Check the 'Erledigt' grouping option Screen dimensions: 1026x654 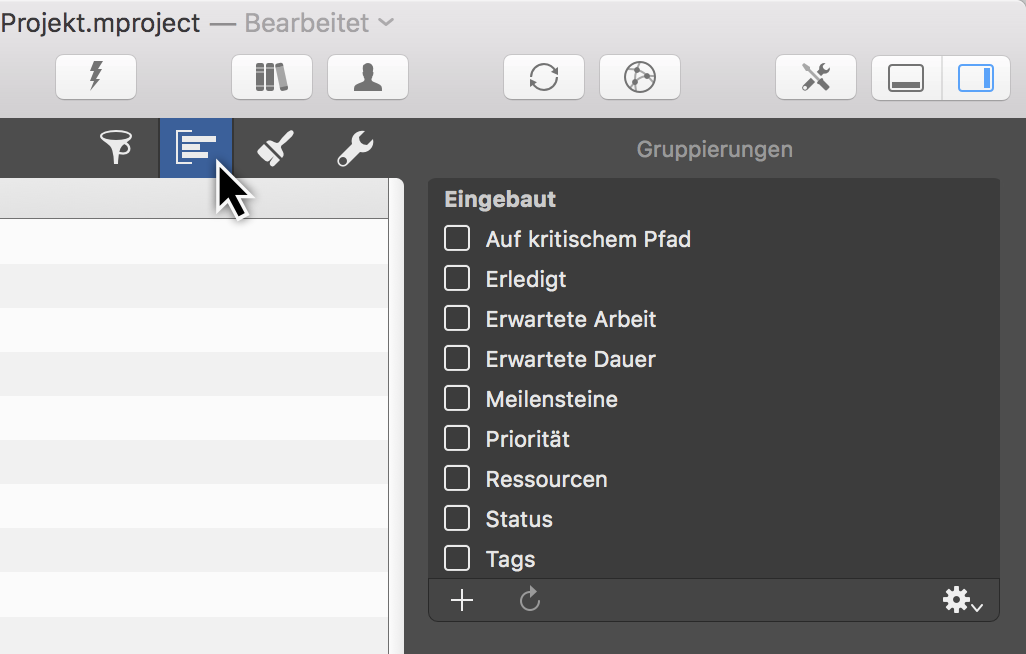point(457,278)
